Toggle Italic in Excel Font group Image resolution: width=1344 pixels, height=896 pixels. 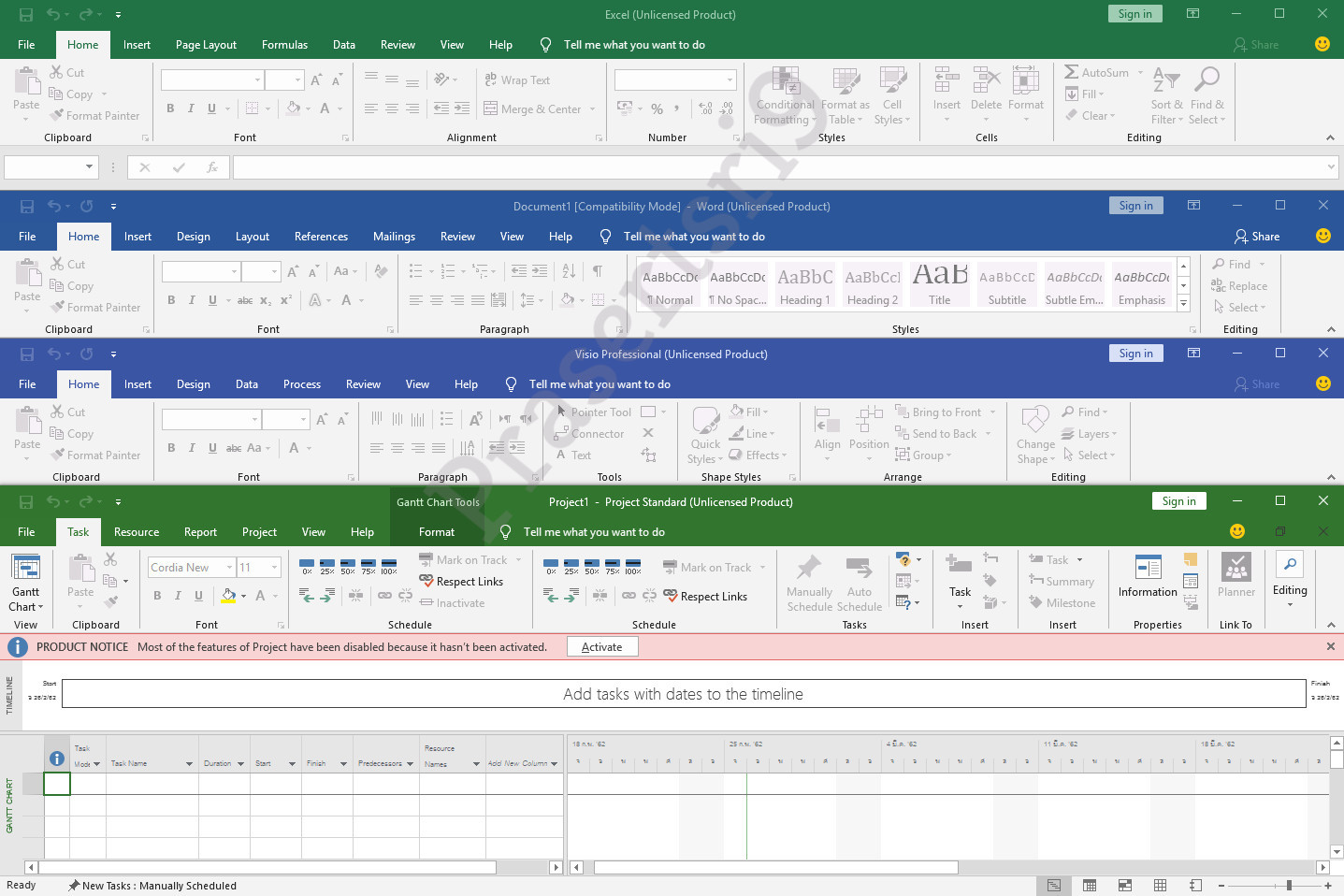pyautogui.click(x=191, y=108)
